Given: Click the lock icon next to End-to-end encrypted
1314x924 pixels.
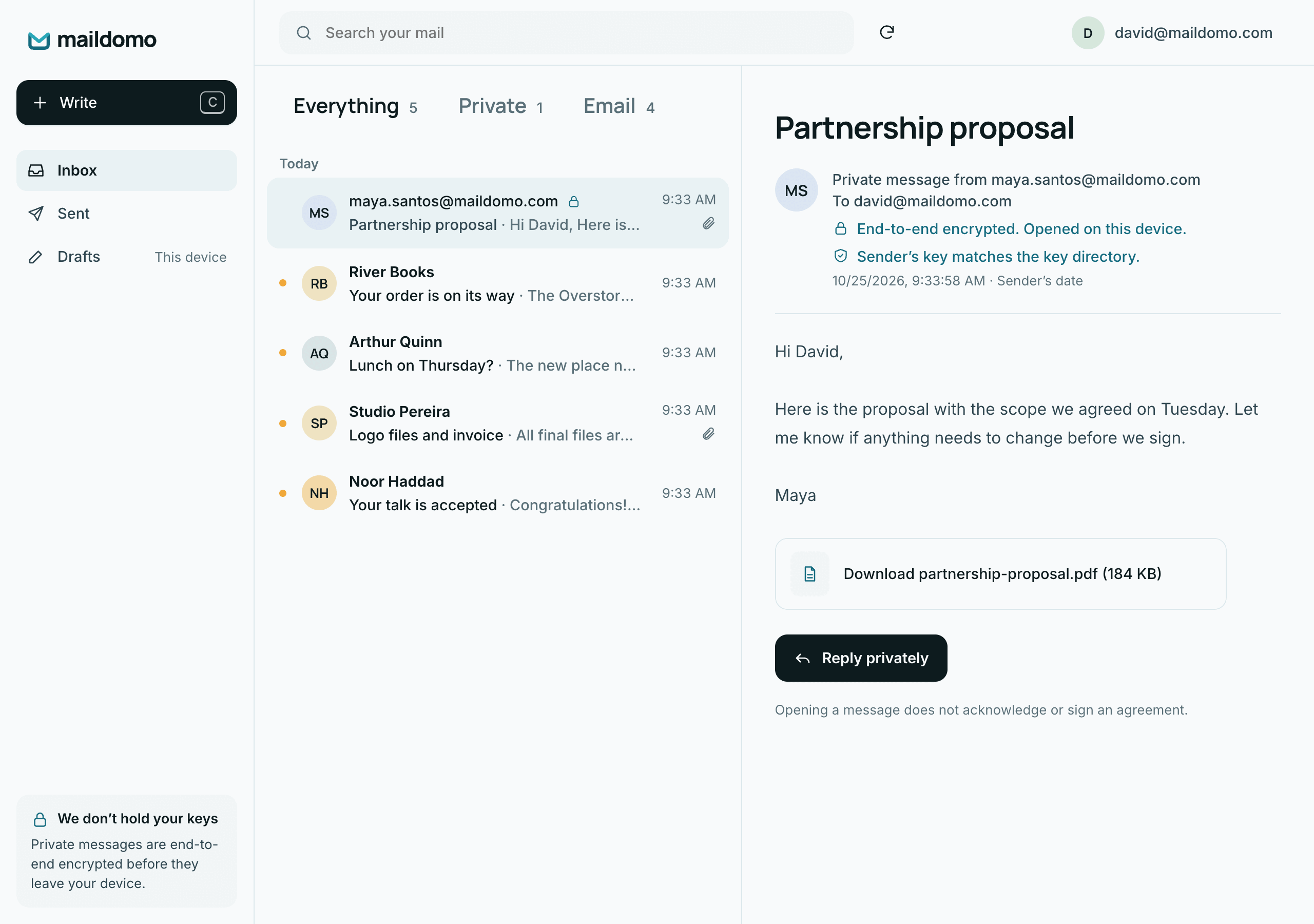Looking at the screenshot, I should pos(840,228).
